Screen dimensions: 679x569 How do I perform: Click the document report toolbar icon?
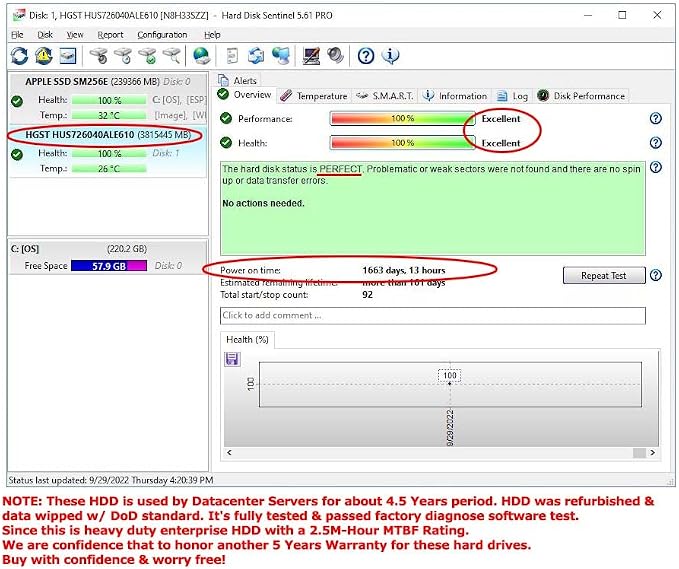pyautogui.click(x=233, y=56)
